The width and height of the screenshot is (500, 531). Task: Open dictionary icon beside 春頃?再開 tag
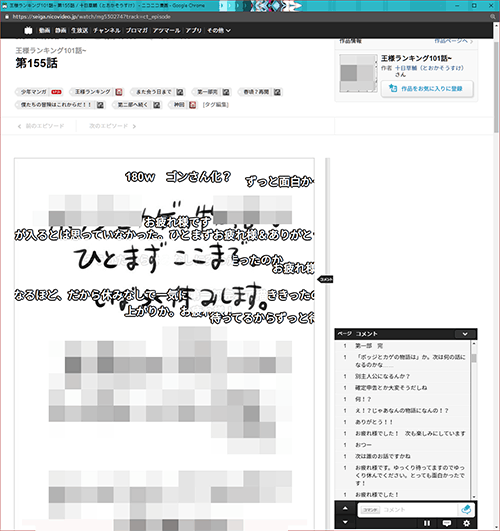point(277,92)
